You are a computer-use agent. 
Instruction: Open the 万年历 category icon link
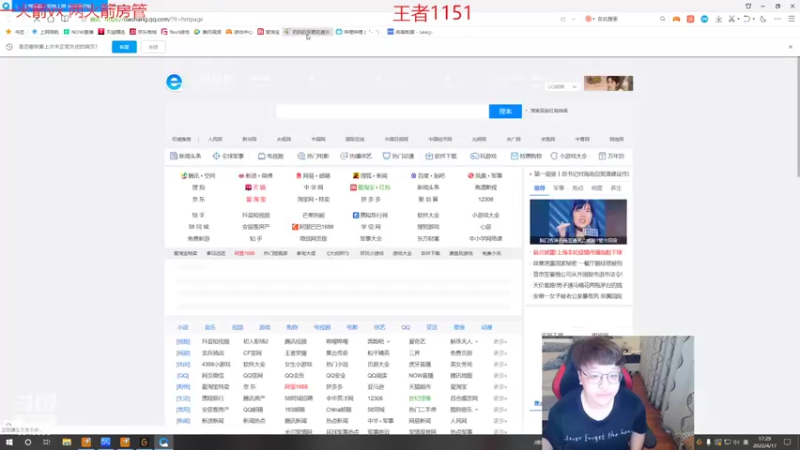tap(611, 156)
